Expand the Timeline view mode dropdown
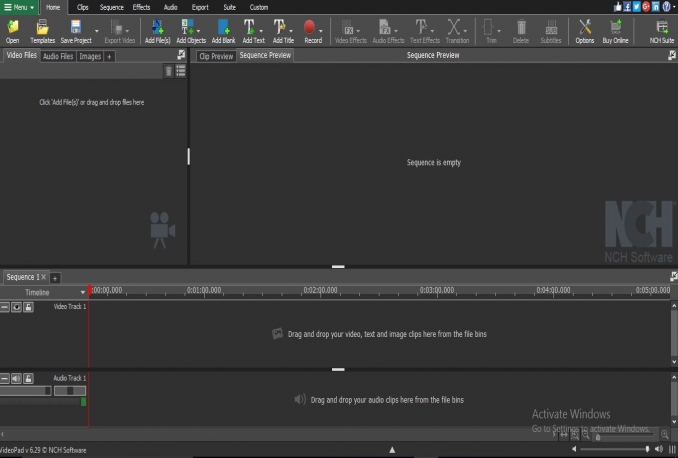The height and width of the screenshot is (458, 678). tap(83, 292)
